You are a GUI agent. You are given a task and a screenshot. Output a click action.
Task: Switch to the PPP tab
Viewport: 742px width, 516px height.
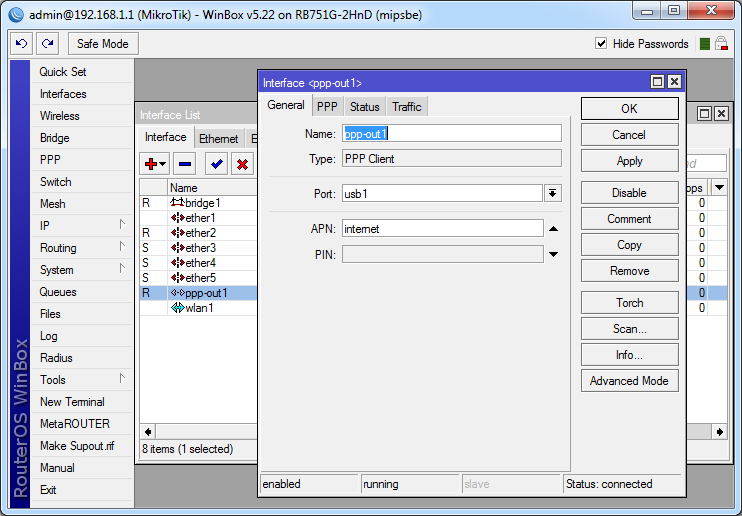[327, 107]
